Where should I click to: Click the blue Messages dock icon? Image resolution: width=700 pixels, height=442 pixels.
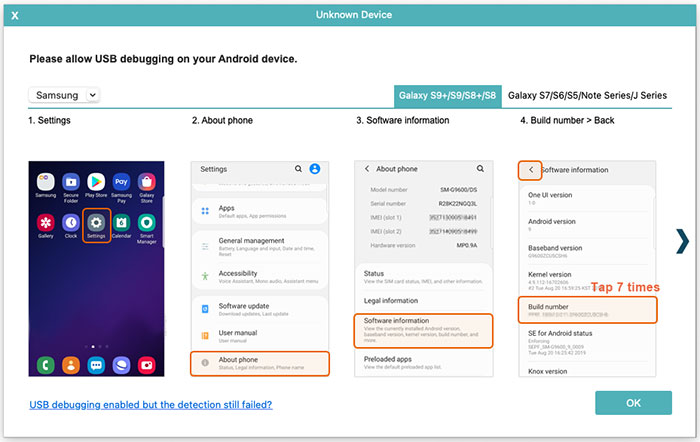tap(96, 365)
